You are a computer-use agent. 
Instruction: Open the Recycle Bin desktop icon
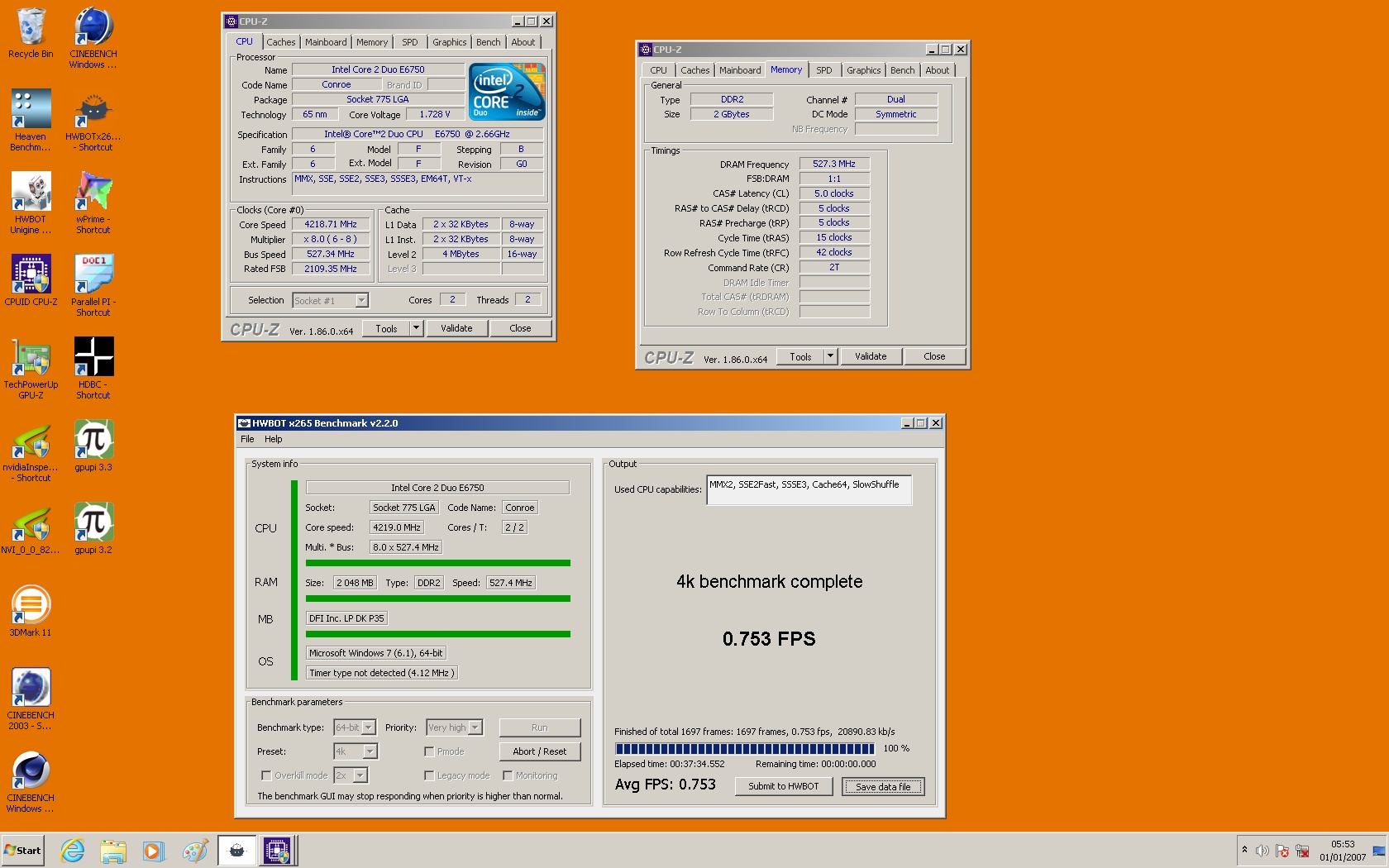click(x=31, y=33)
